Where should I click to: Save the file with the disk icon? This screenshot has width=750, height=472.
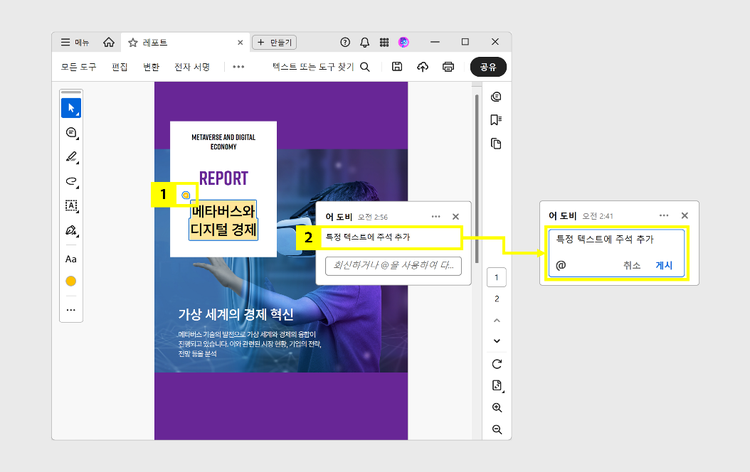[397, 67]
